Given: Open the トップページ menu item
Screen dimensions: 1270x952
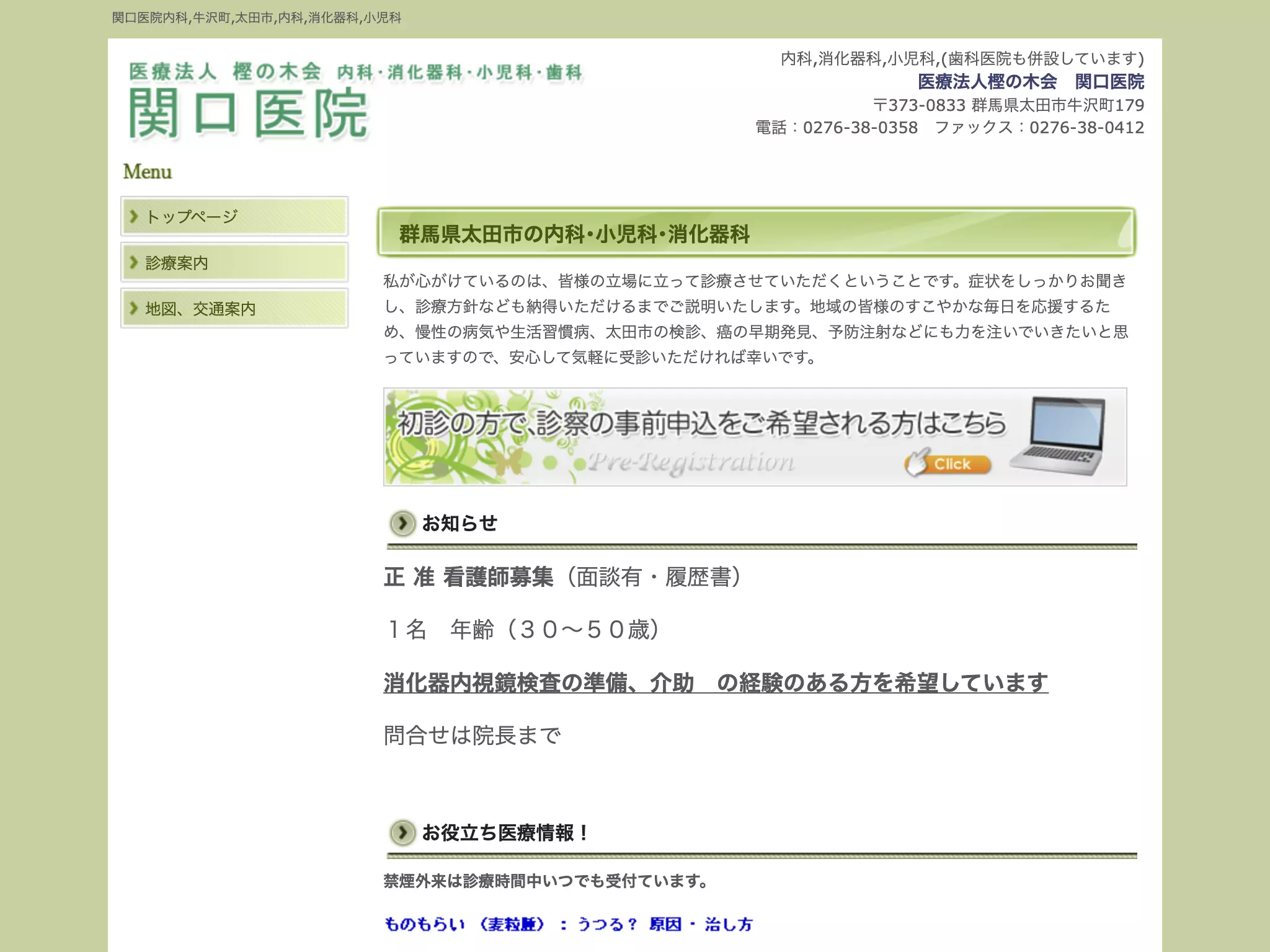Looking at the screenshot, I should point(234,216).
